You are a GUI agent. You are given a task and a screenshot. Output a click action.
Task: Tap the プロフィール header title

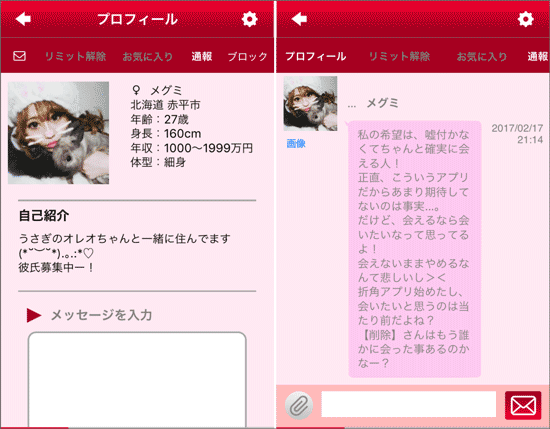(138, 19)
